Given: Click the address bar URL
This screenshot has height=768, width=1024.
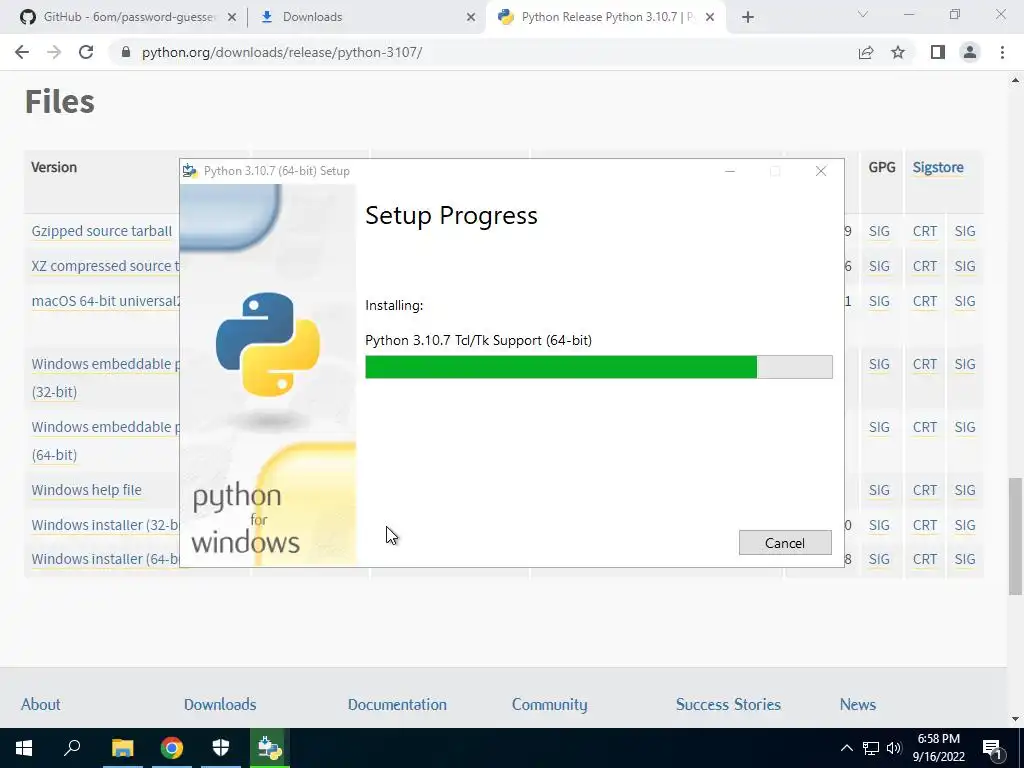Looking at the screenshot, I should (281, 52).
